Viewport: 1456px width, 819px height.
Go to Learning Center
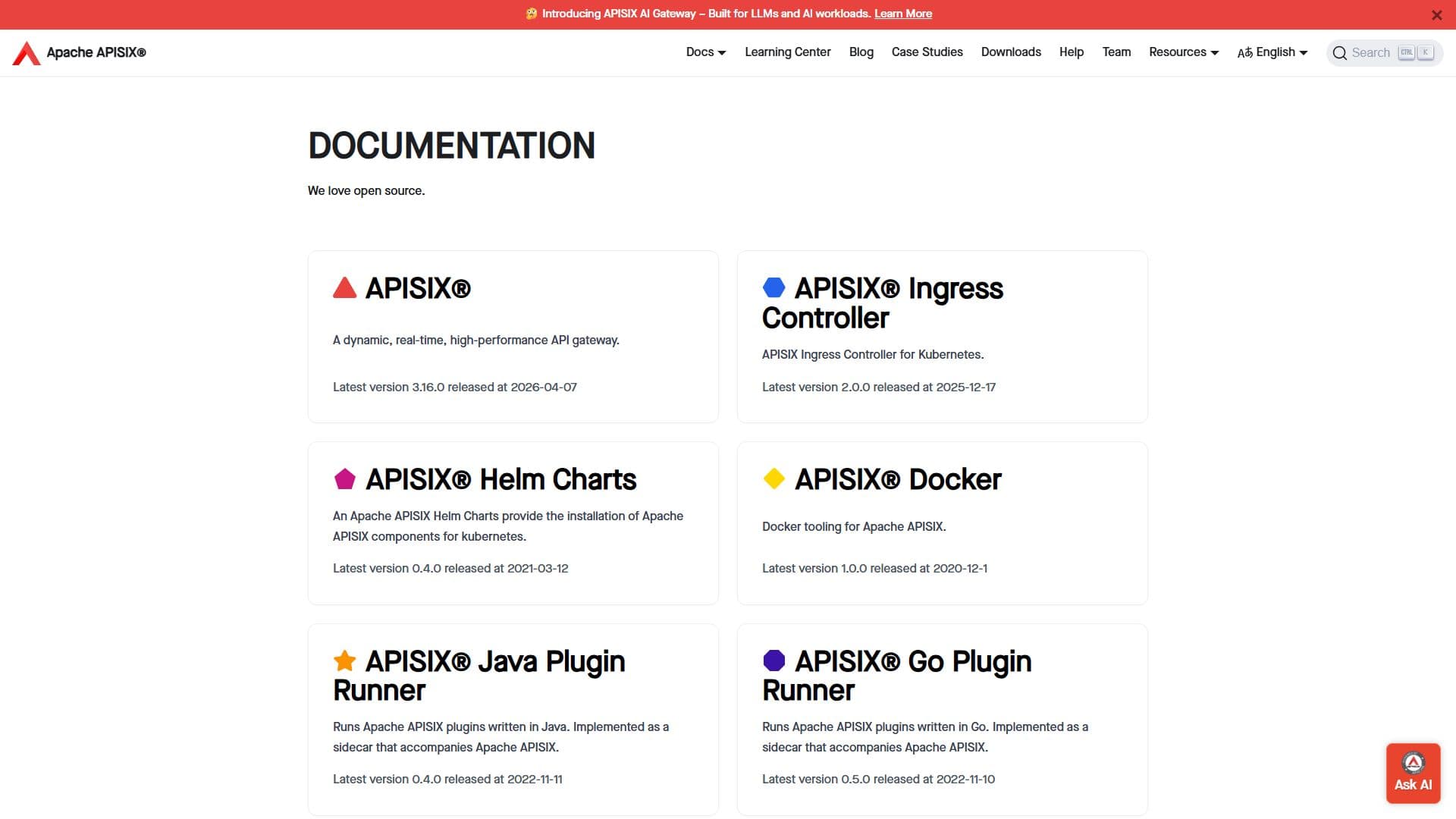click(x=787, y=52)
